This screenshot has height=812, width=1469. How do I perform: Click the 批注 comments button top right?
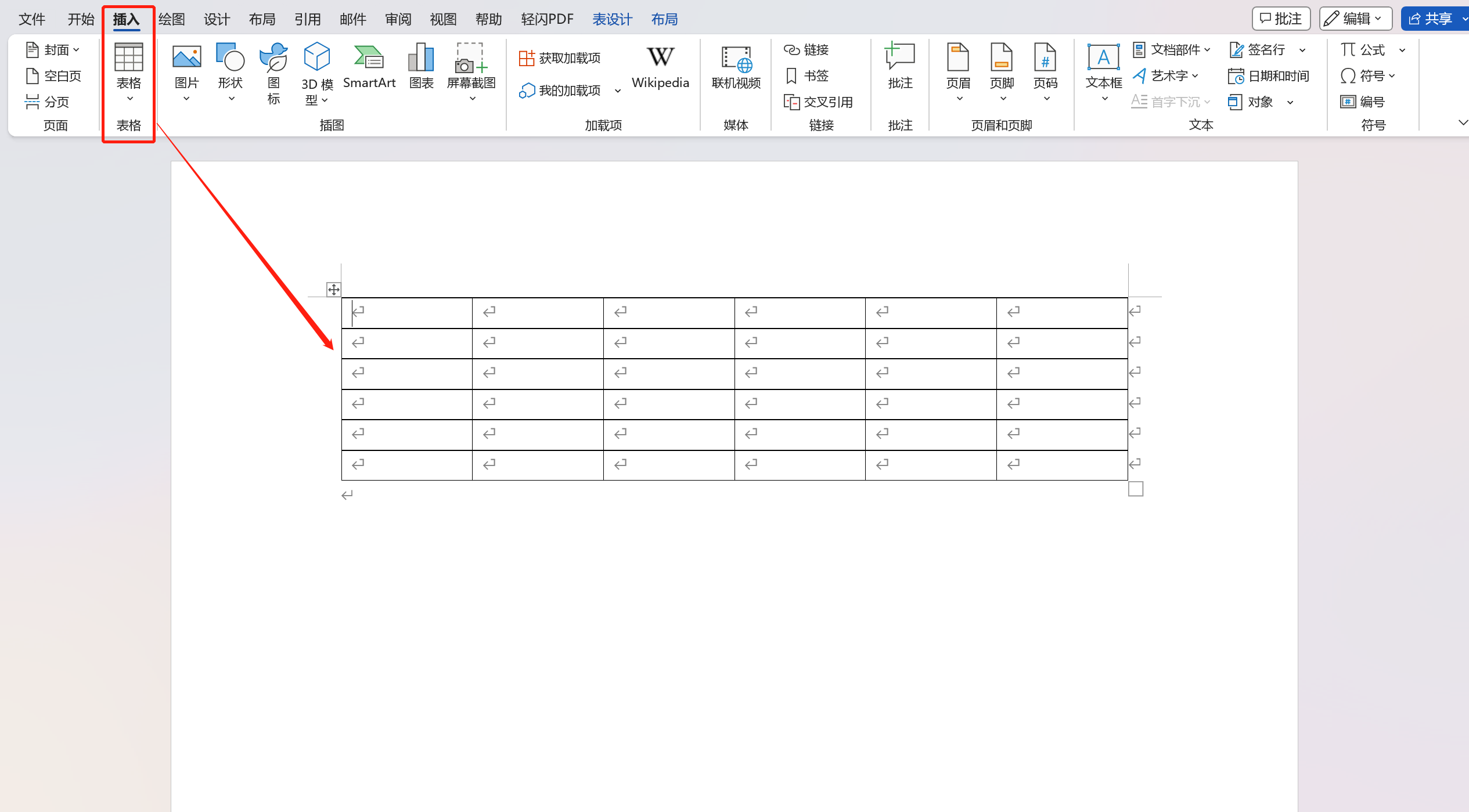1281,19
